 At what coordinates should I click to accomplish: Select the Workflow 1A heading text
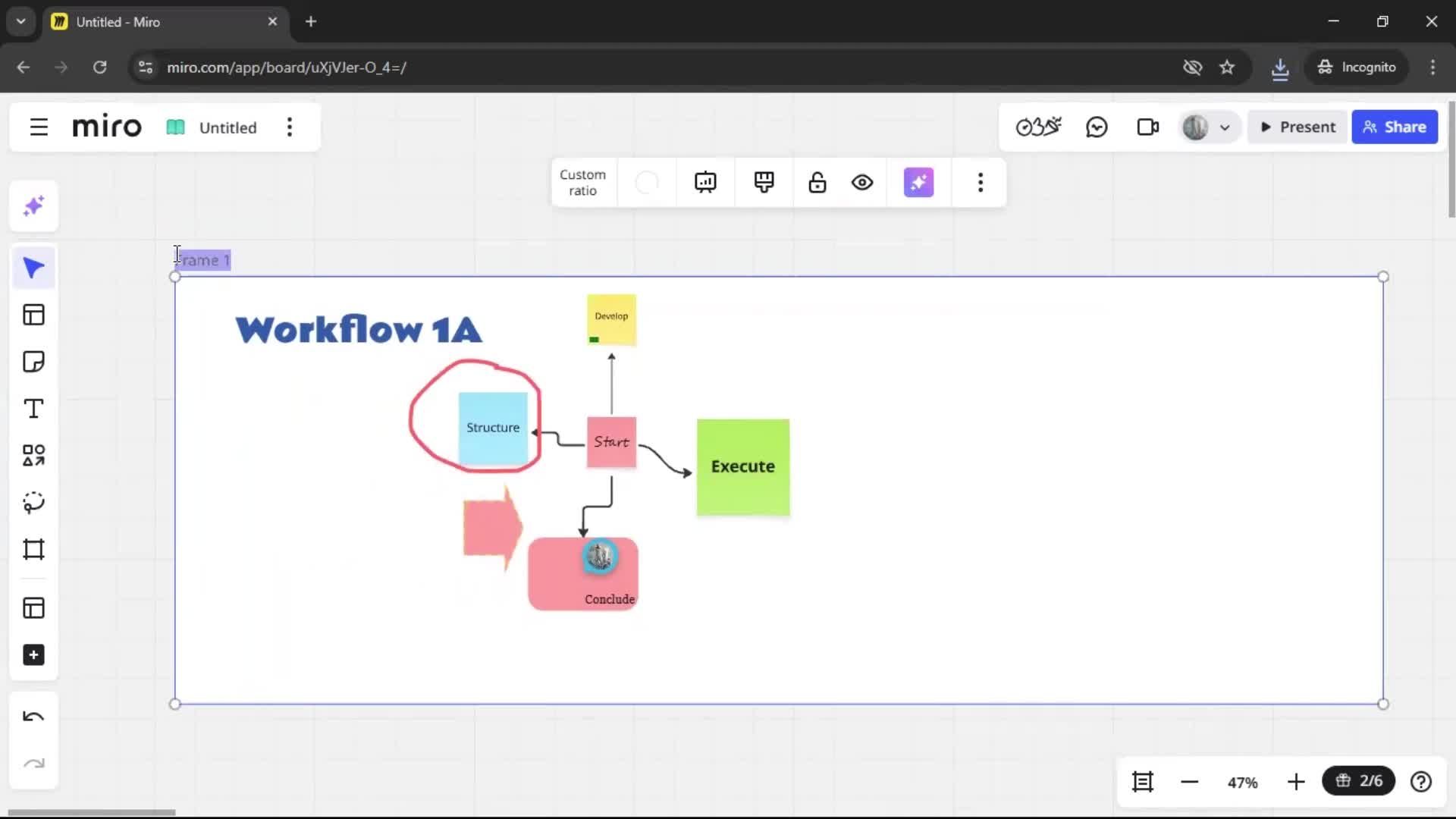pos(358,331)
